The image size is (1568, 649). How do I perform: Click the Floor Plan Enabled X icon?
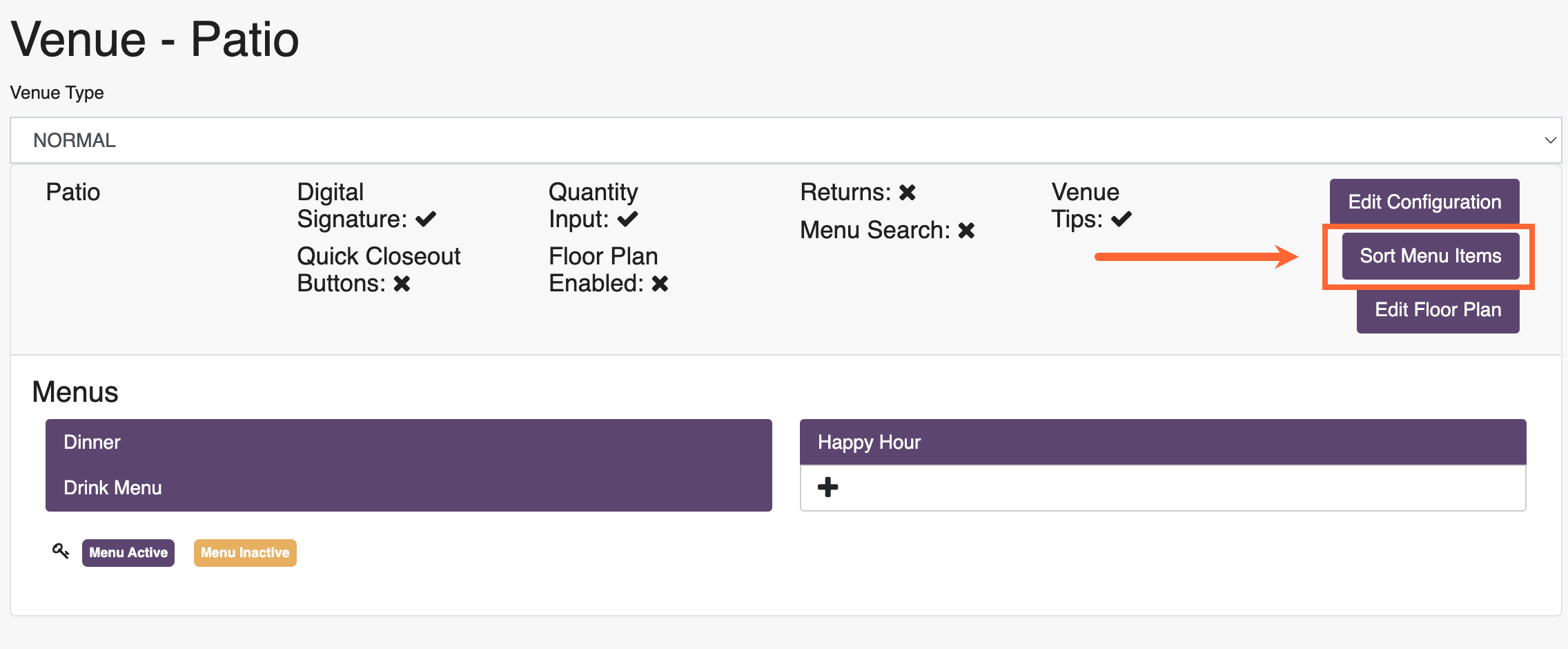pos(660,284)
